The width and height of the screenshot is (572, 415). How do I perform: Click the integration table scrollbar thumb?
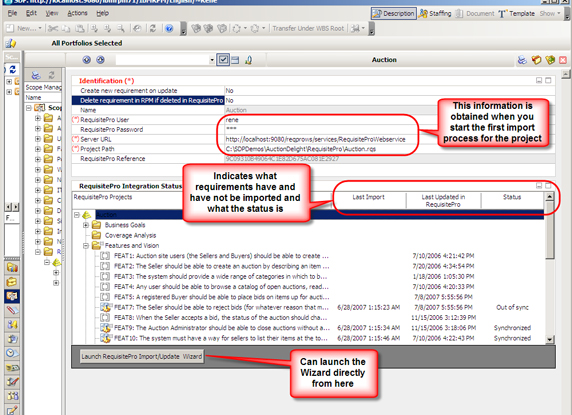pyautogui.click(x=550, y=230)
